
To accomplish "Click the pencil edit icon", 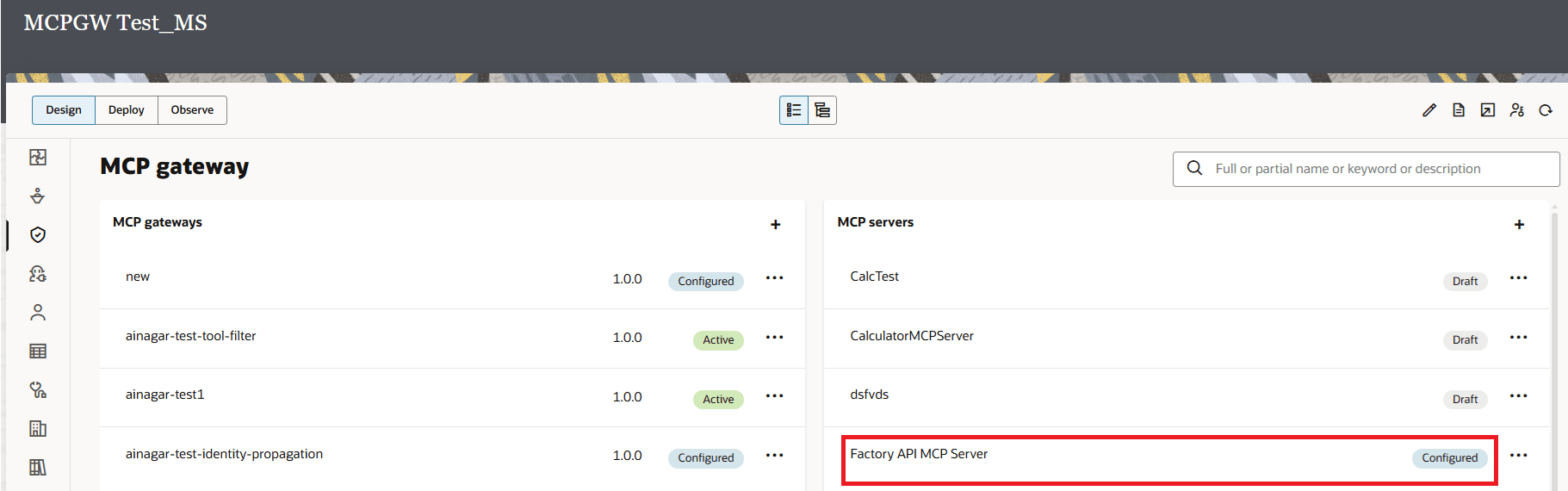I will click(1429, 110).
